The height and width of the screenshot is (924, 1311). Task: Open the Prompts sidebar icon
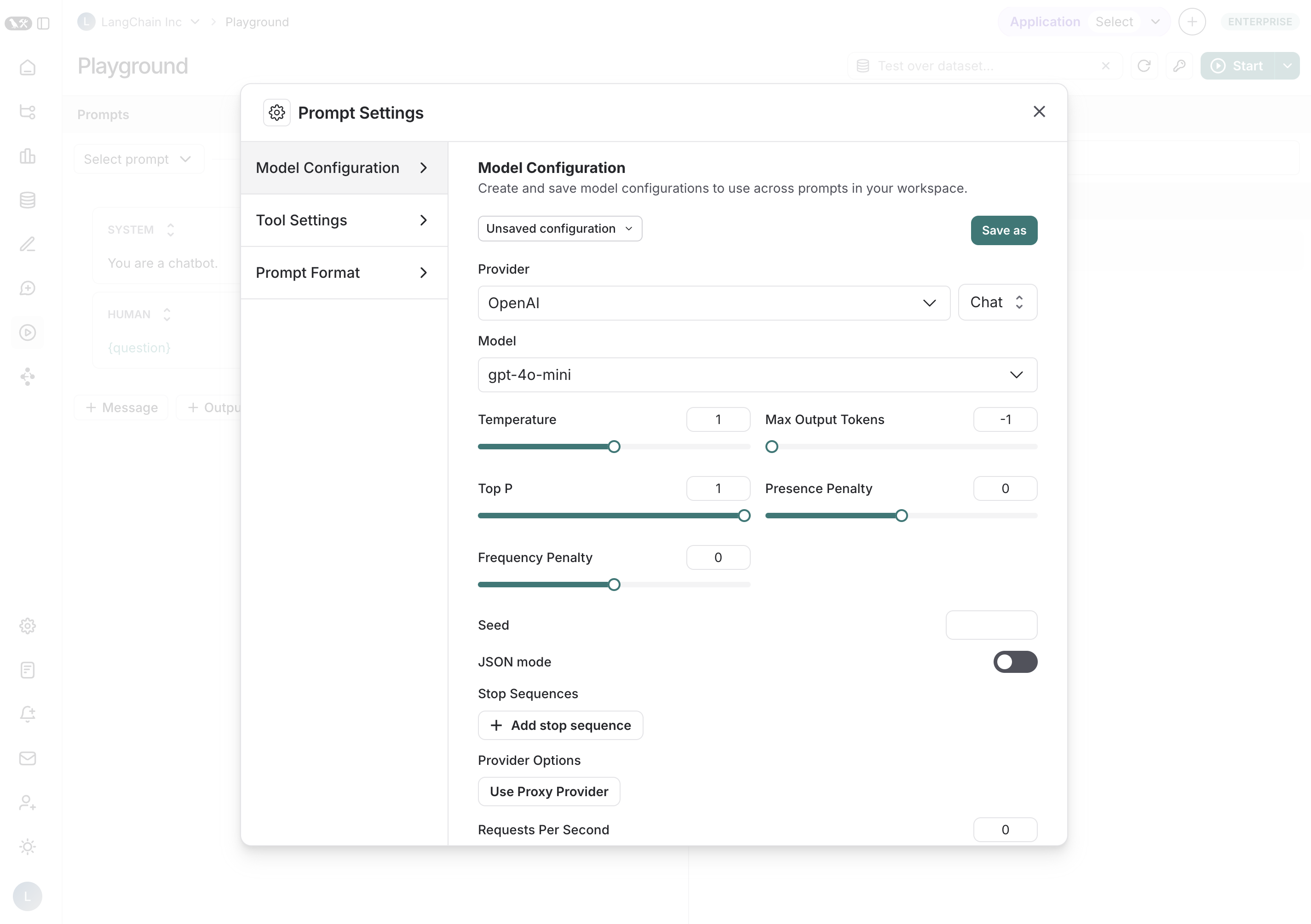pyautogui.click(x=28, y=288)
